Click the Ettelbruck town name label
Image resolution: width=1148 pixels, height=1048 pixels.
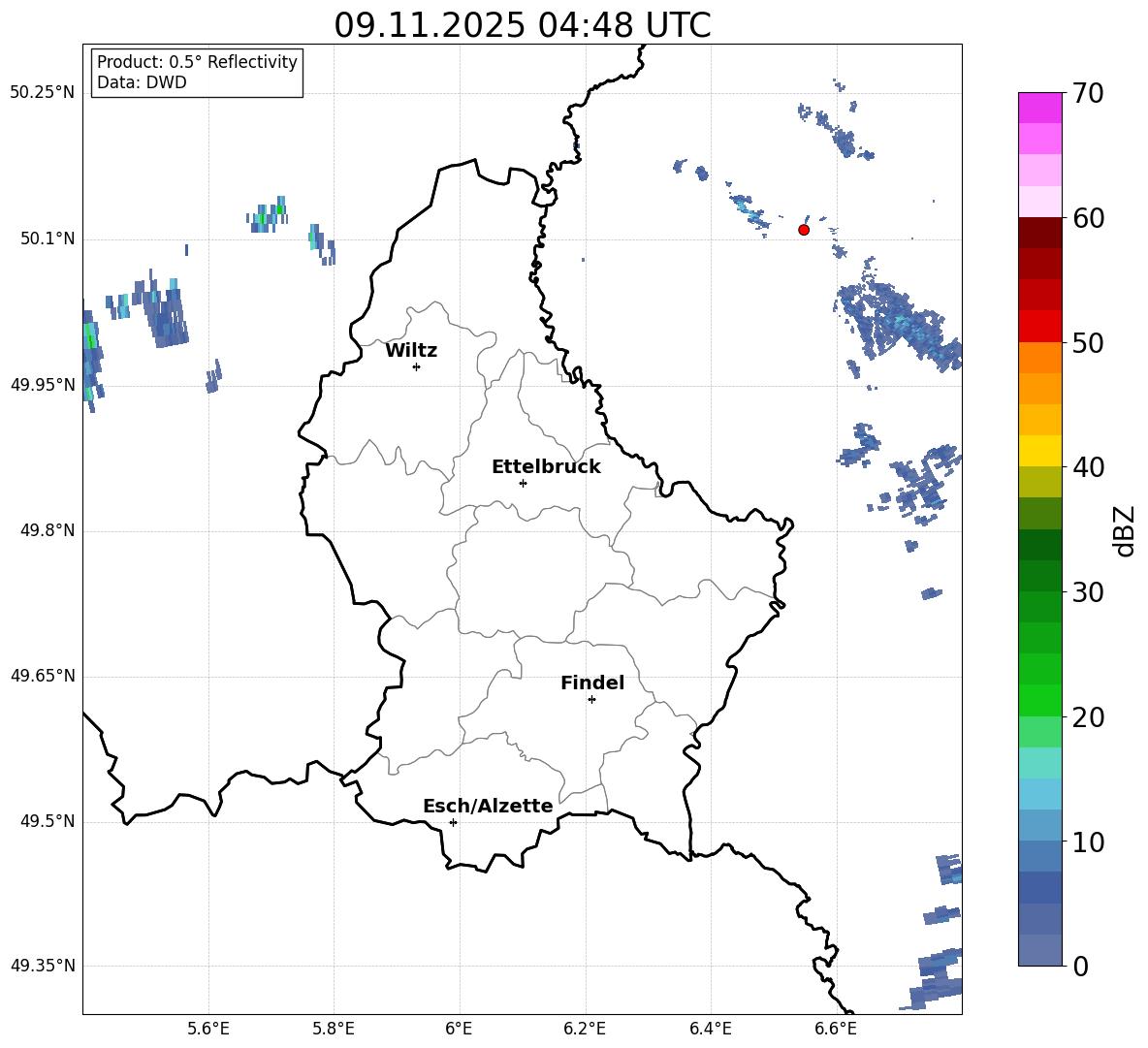[546, 467]
